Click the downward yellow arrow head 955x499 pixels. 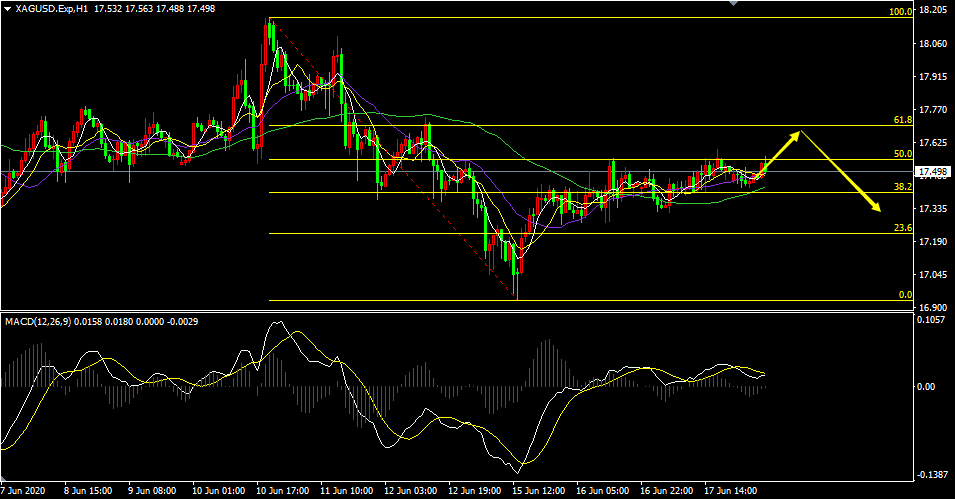coord(877,207)
